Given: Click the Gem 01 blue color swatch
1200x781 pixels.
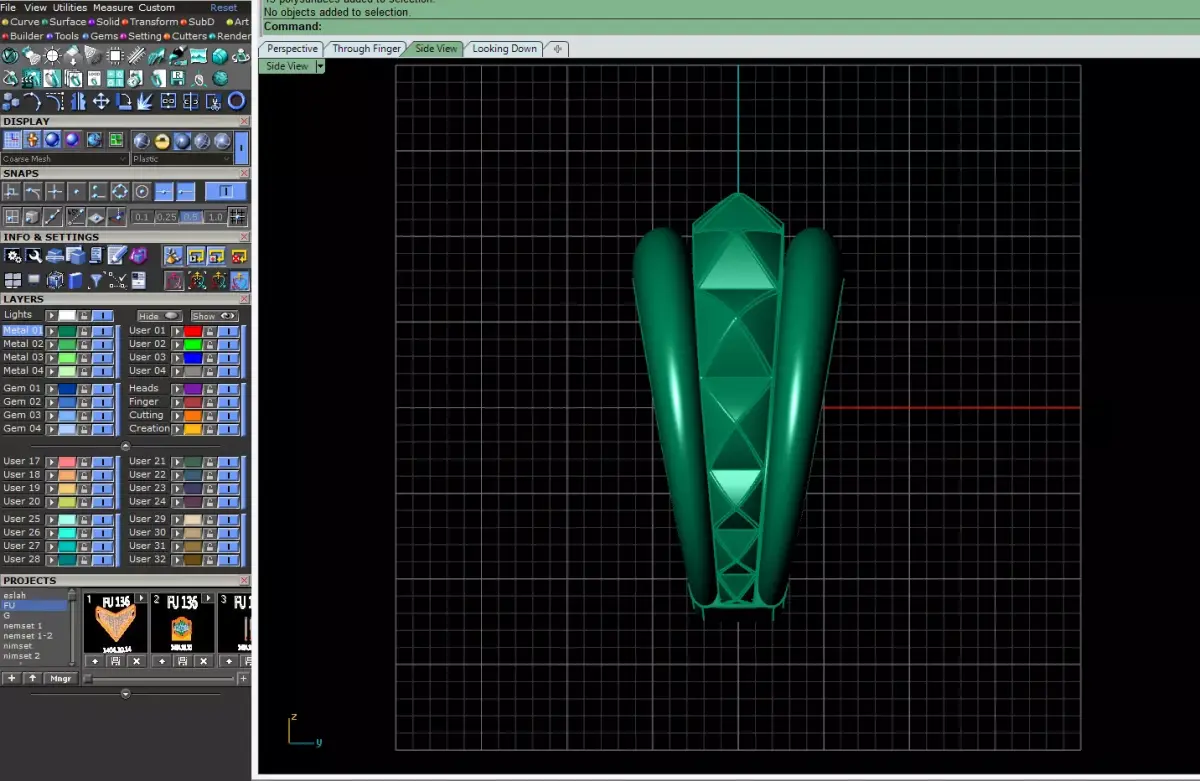Looking at the screenshot, I should click(67, 388).
